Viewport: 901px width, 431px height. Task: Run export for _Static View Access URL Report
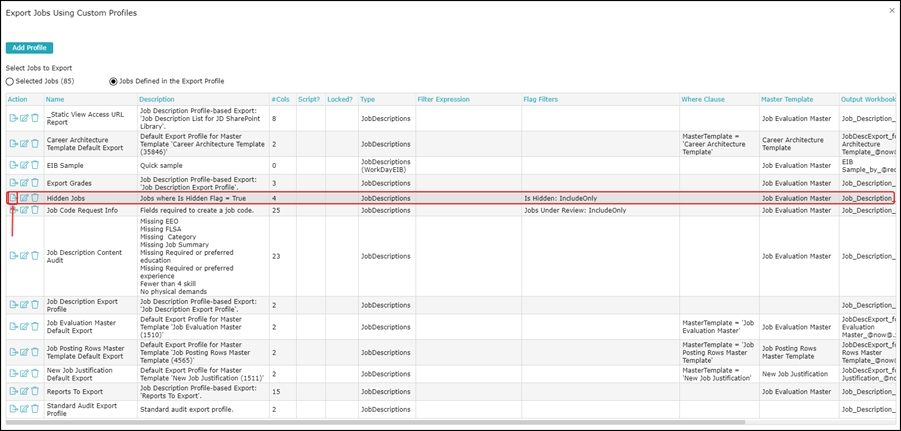point(14,118)
